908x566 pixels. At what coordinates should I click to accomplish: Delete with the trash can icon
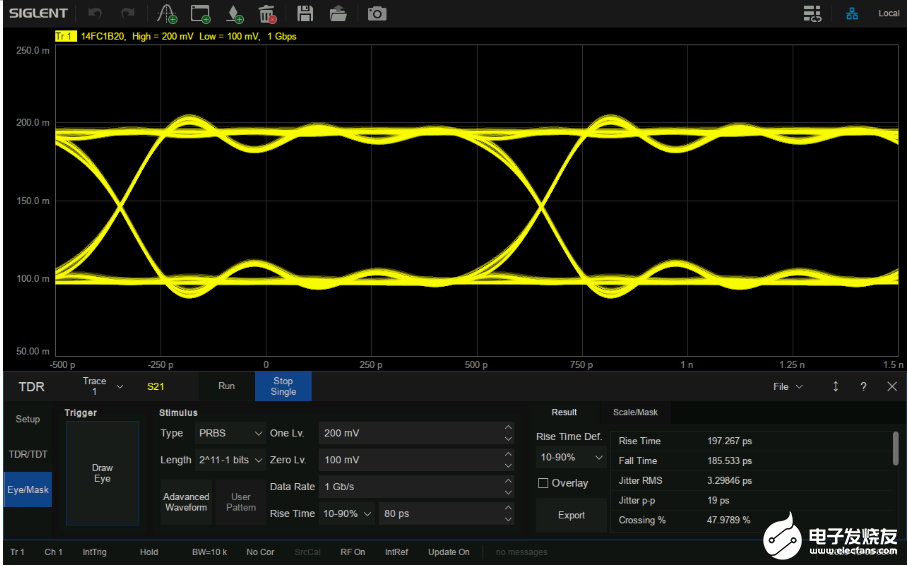[x=268, y=13]
